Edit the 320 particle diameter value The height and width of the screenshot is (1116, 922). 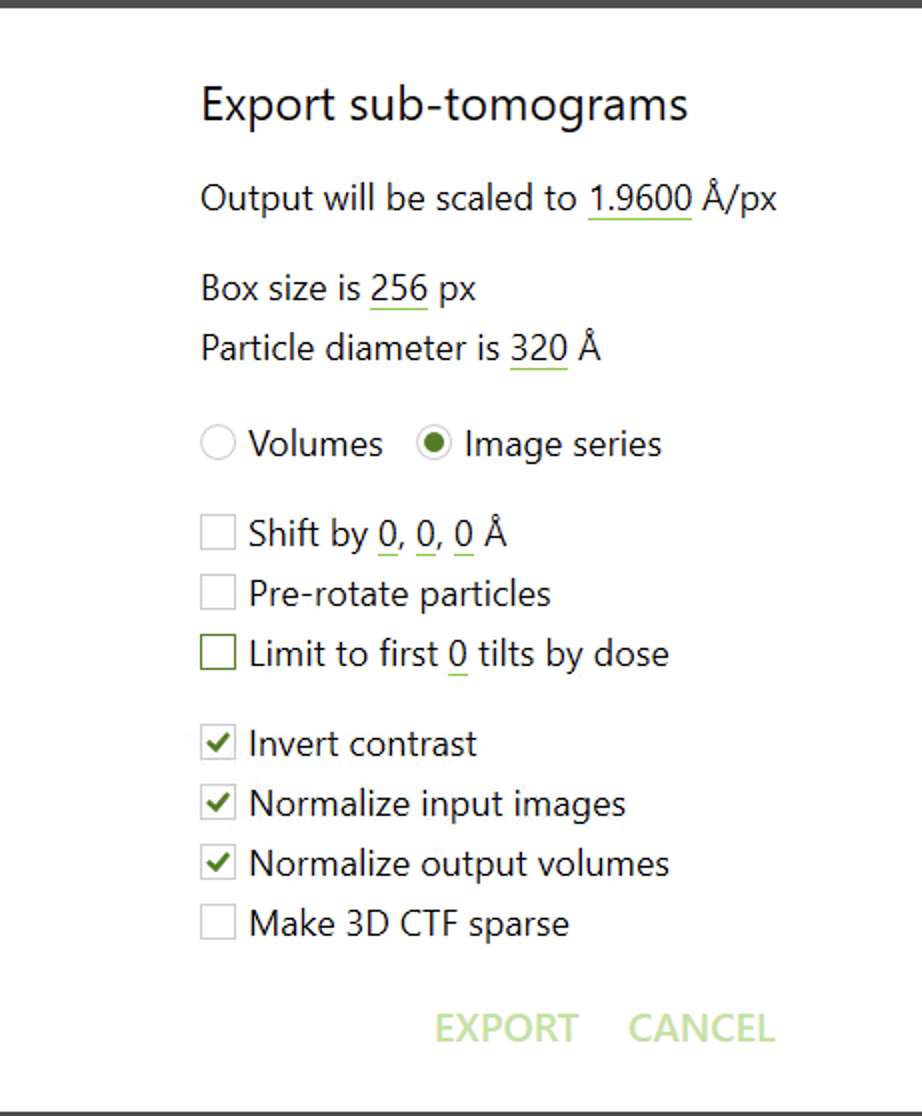click(538, 349)
